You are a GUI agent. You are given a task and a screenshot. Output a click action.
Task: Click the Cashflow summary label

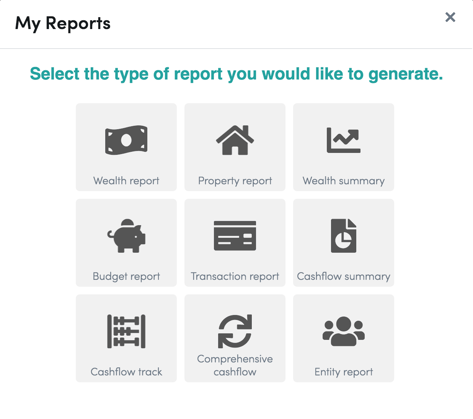343,276
